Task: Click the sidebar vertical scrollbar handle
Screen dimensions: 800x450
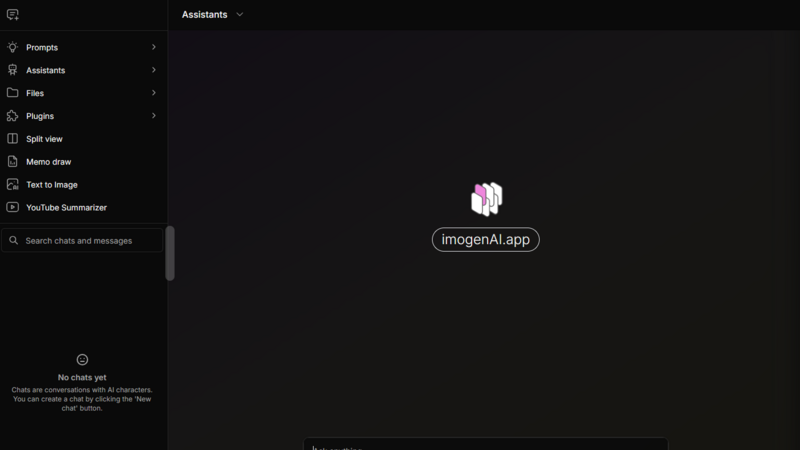Action: coord(170,253)
